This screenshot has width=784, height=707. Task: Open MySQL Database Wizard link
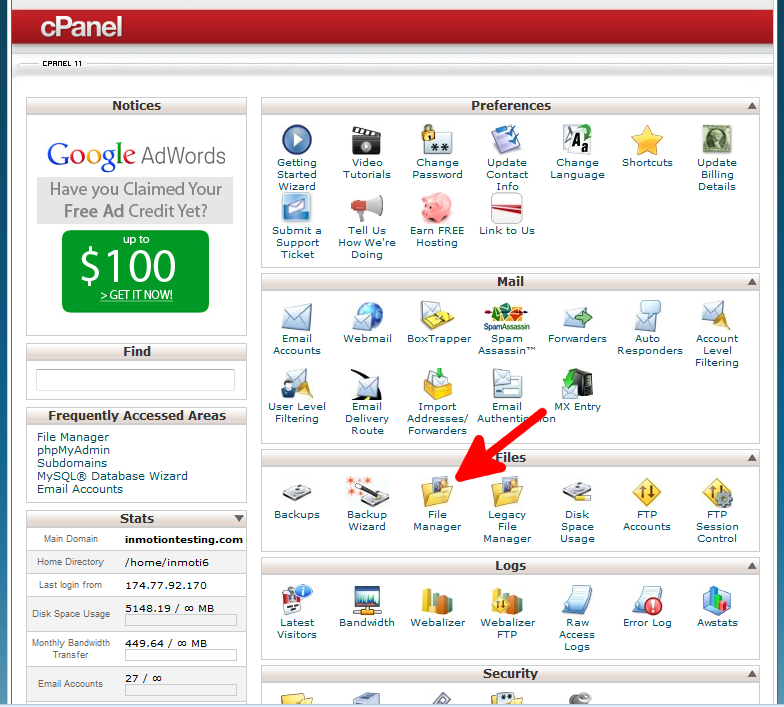112,476
